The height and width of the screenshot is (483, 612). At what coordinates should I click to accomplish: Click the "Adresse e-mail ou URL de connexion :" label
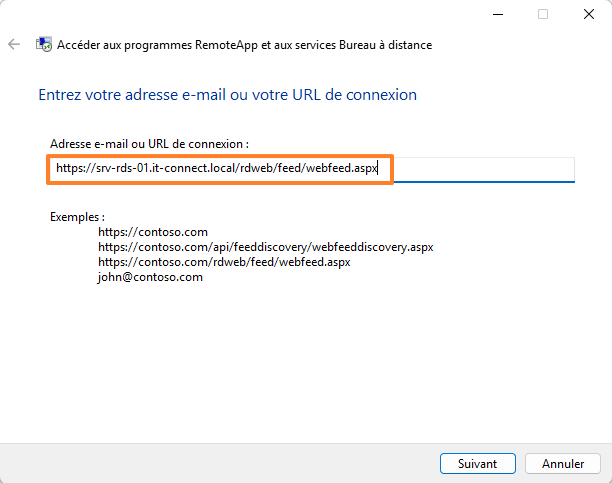coord(149,144)
